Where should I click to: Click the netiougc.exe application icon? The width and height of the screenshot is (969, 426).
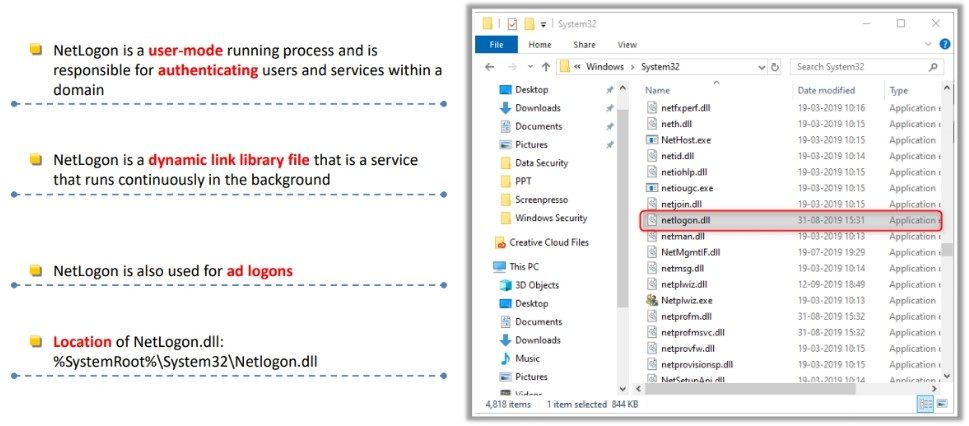click(651, 188)
